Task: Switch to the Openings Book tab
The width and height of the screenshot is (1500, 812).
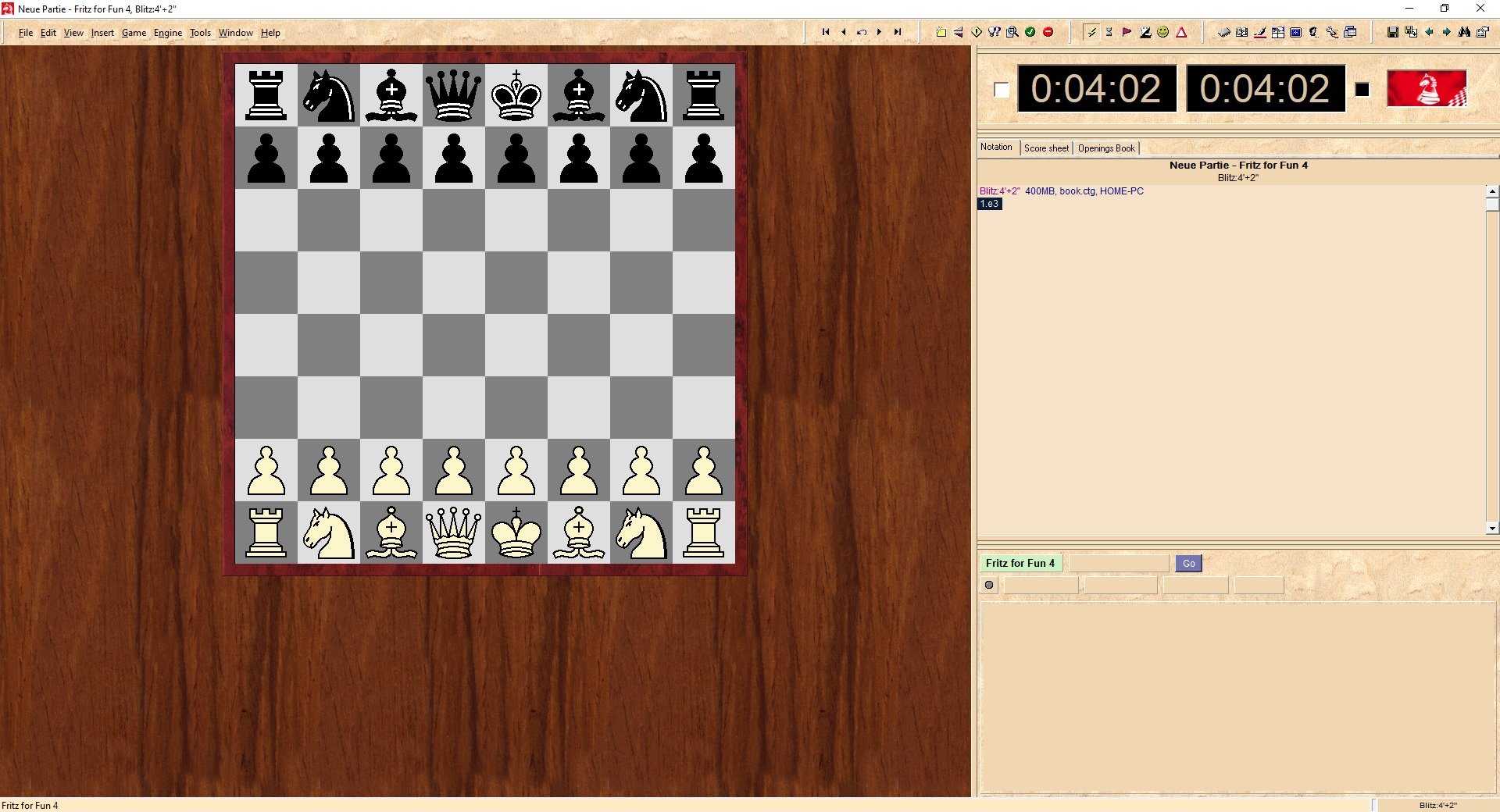Action: coord(1105,148)
